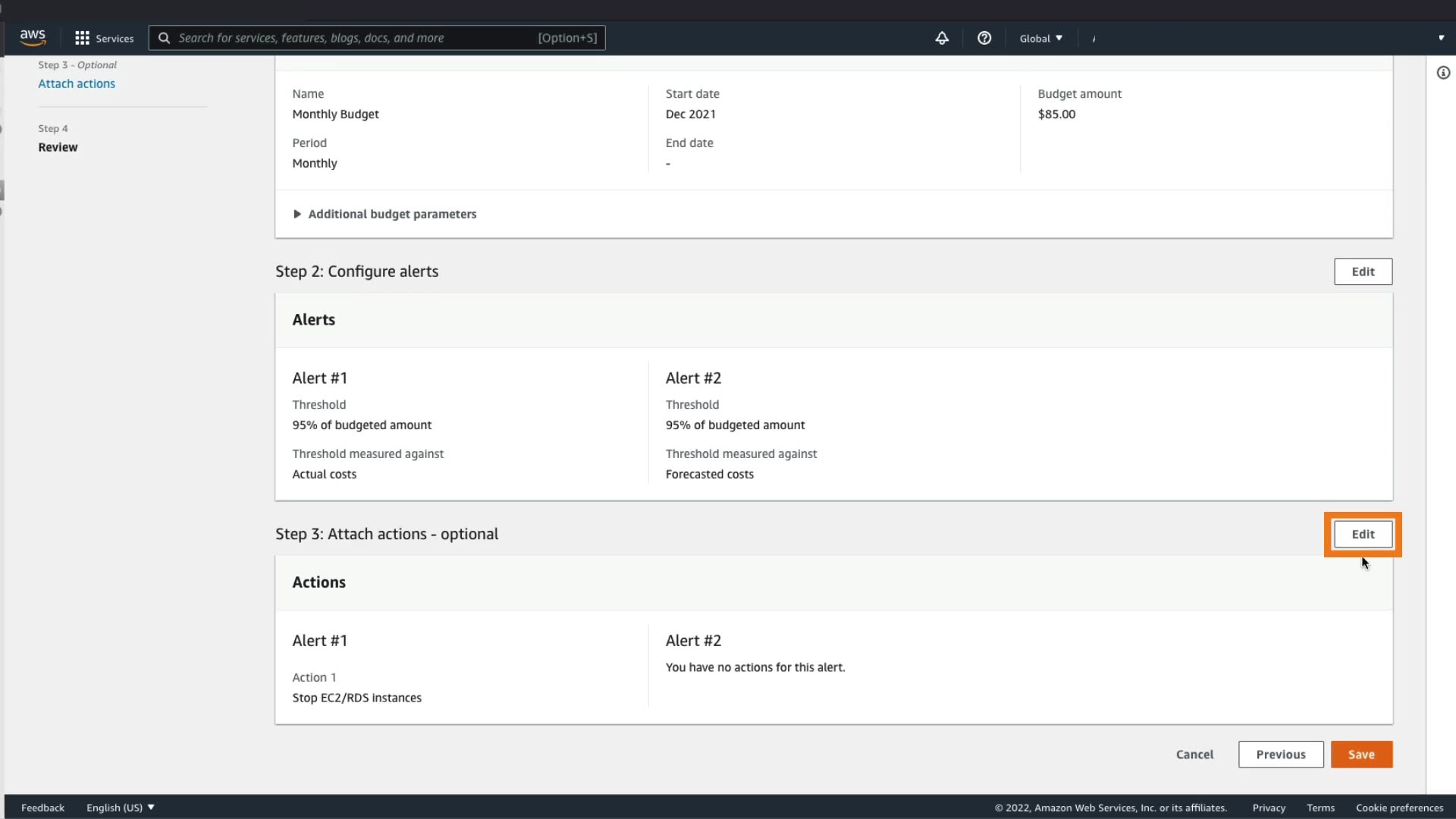Edit Step 2 Configure alerts
Image resolution: width=1456 pixels, height=819 pixels.
point(1363,271)
